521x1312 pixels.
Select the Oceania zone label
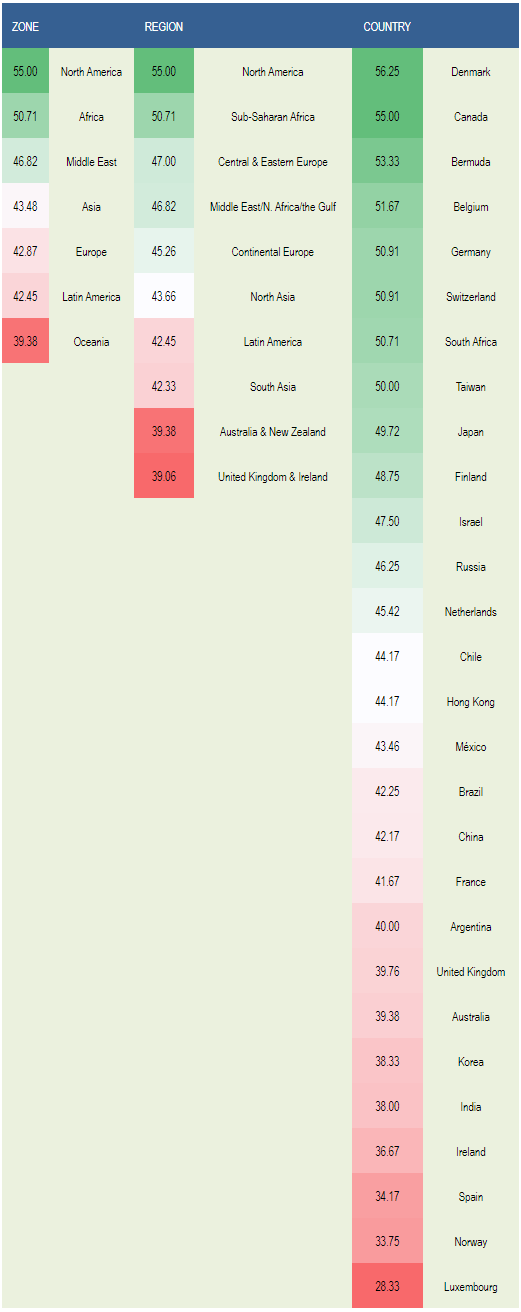[91, 342]
